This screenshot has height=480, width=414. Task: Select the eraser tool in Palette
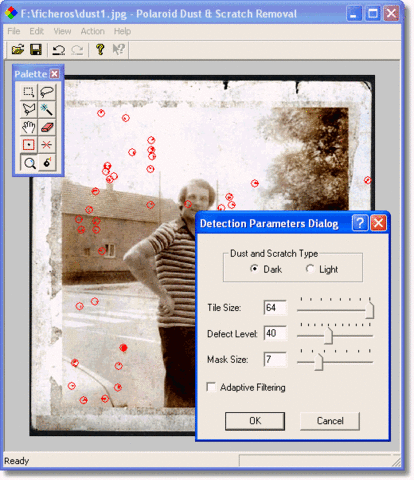click(x=47, y=127)
